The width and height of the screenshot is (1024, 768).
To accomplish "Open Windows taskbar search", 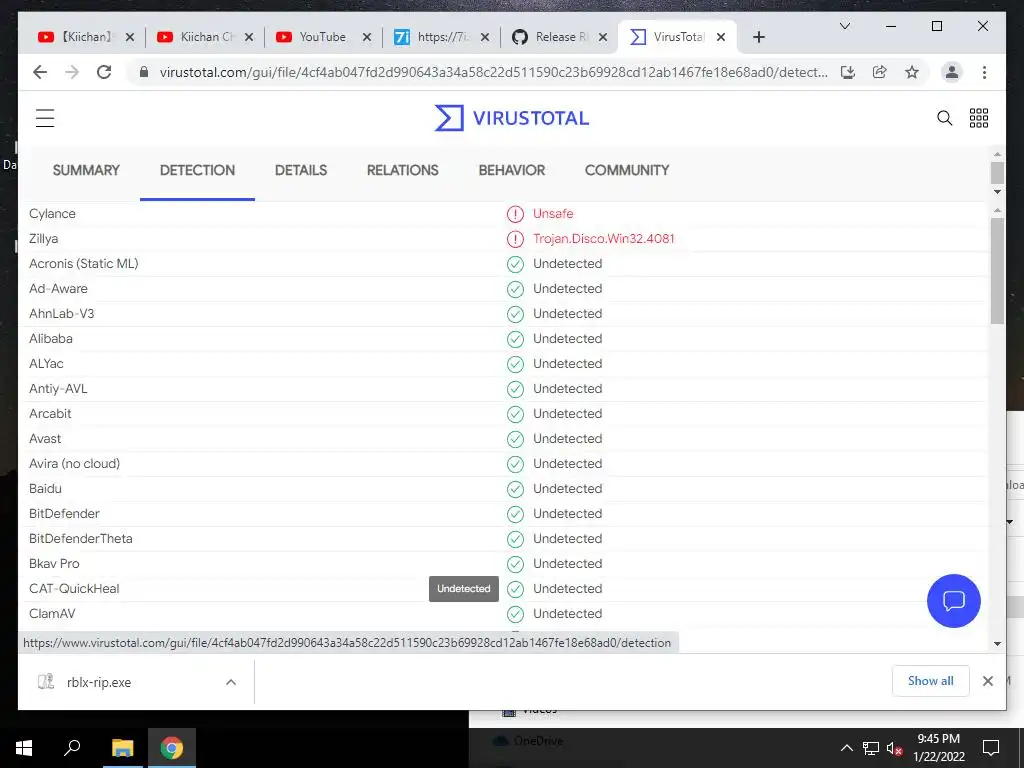I will click(72, 748).
